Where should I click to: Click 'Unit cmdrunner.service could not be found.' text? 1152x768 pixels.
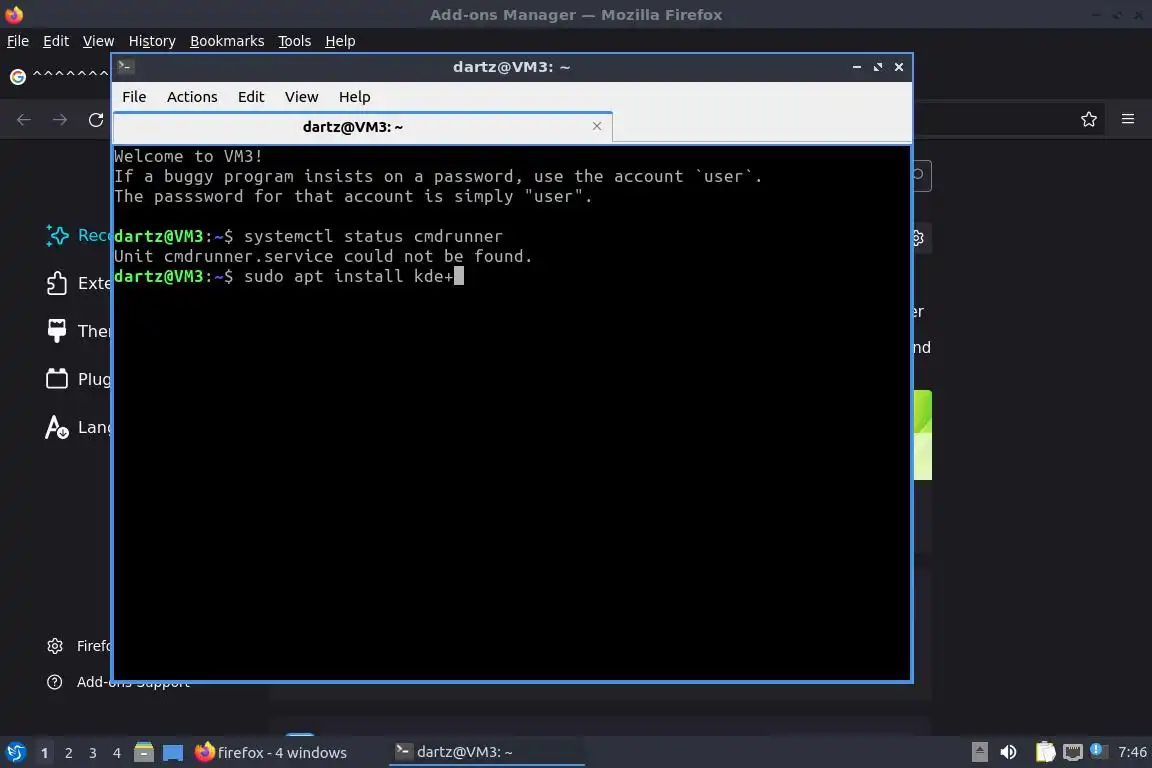[x=323, y=256]
